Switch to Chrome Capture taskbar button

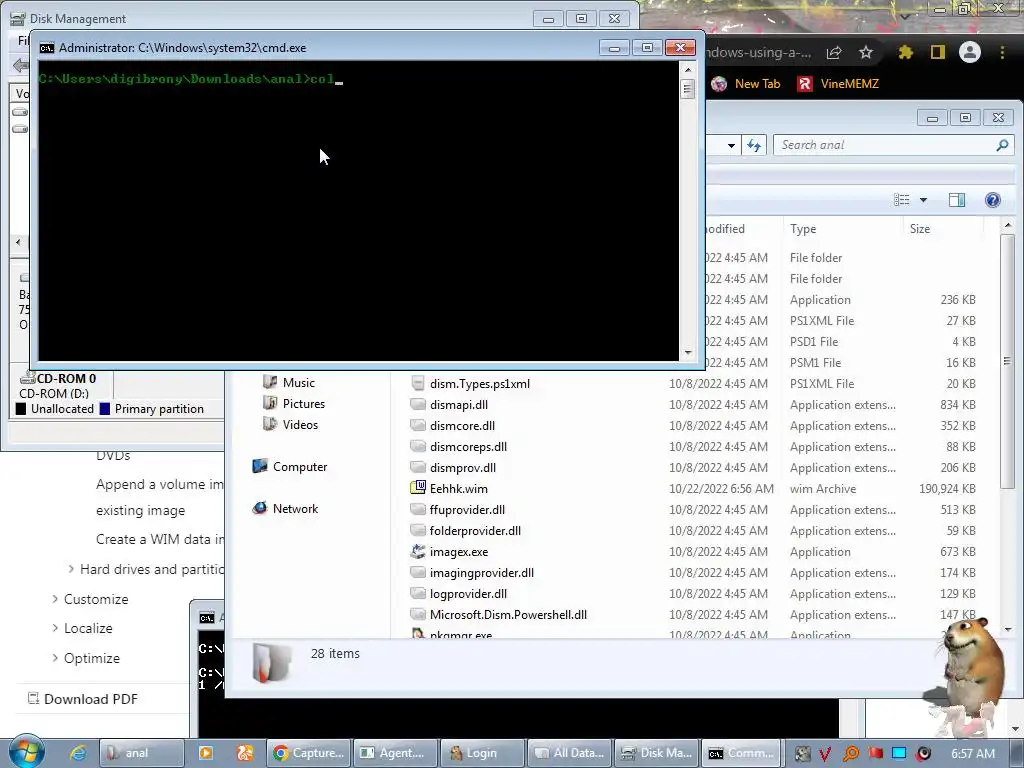pyautogui.click(x=308, y=753)
